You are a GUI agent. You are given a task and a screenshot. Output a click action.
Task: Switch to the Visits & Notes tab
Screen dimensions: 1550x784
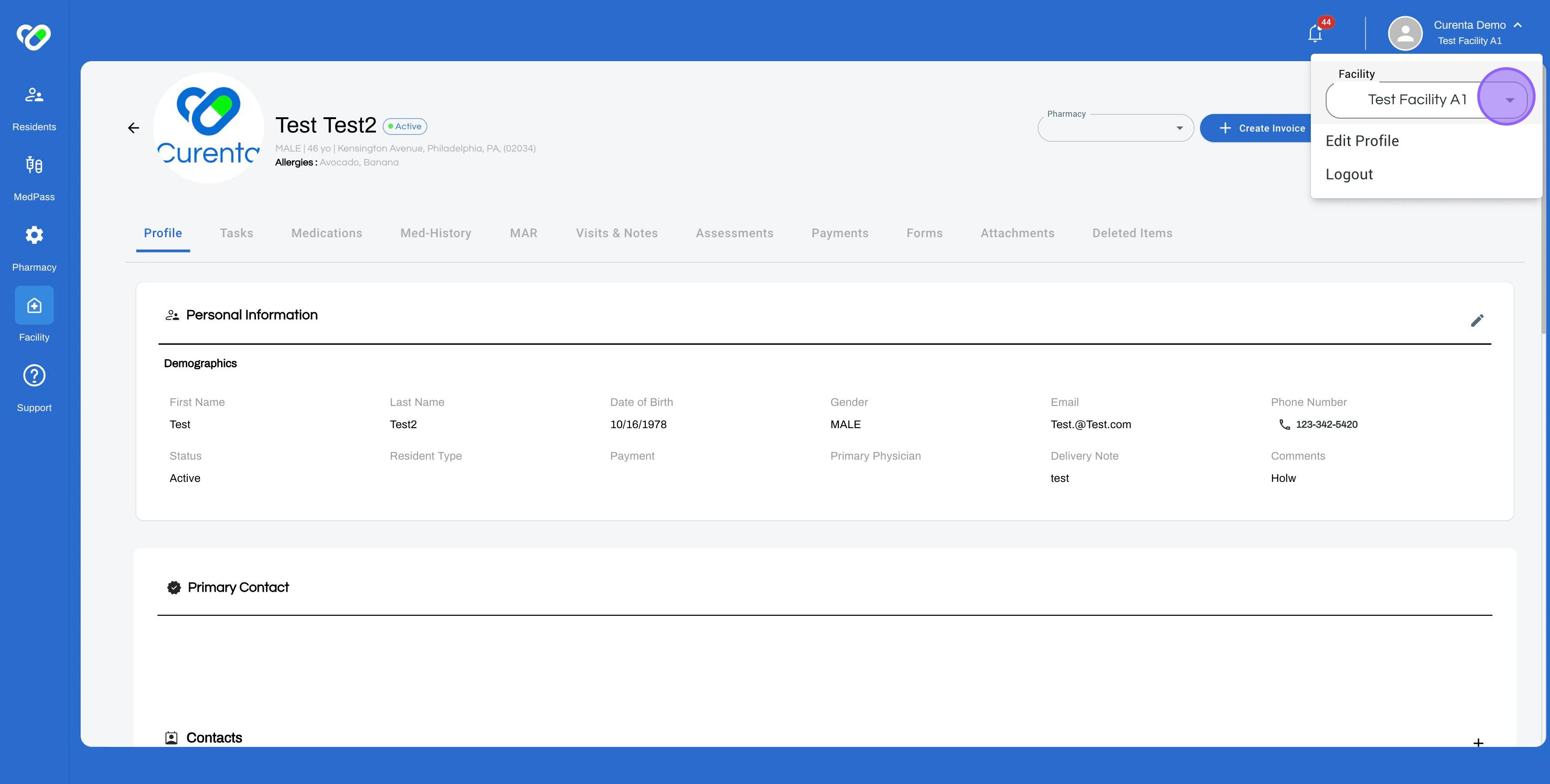point(617,234)
